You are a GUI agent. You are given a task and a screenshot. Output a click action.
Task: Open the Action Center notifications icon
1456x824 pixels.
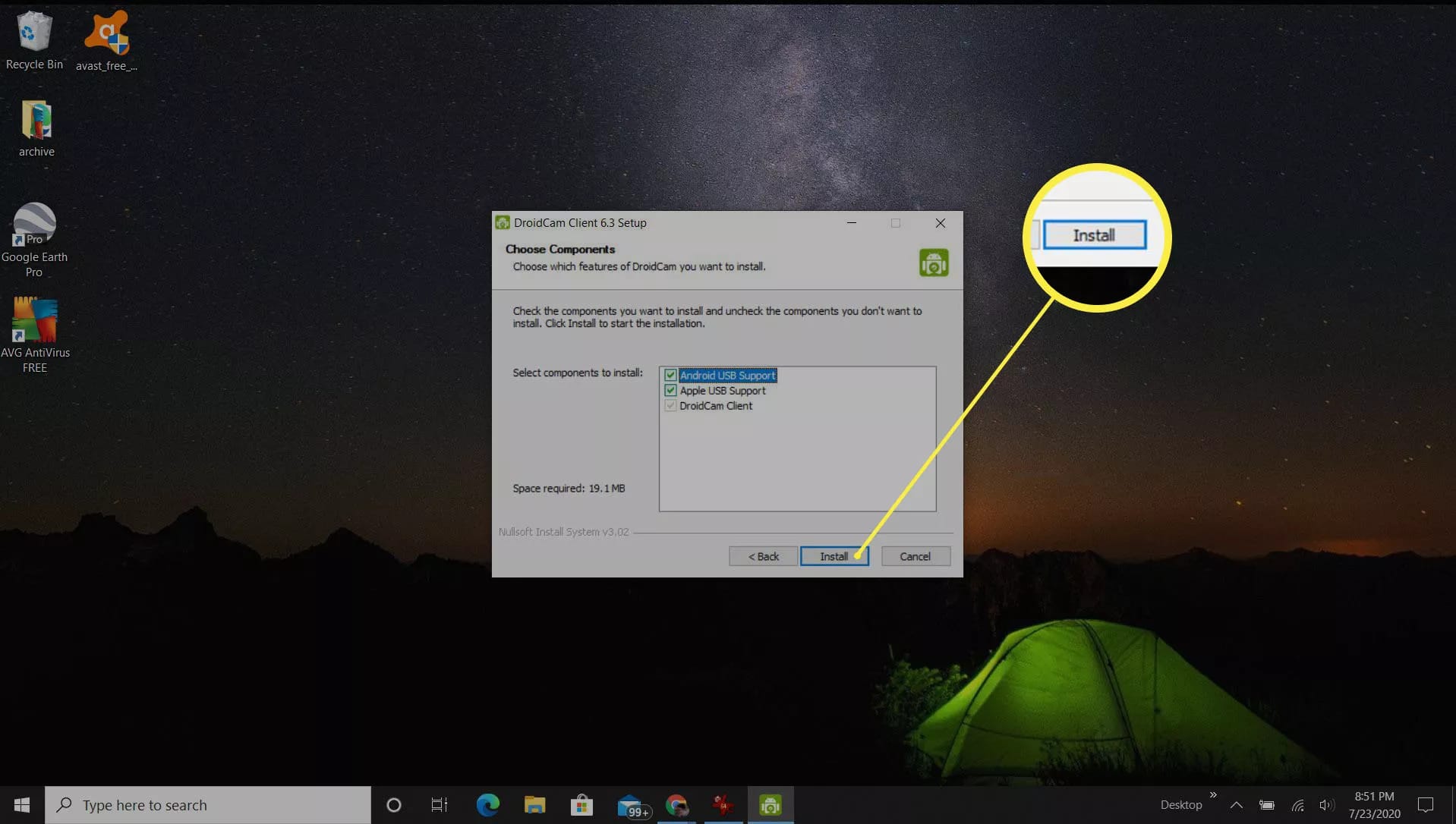1426,805
